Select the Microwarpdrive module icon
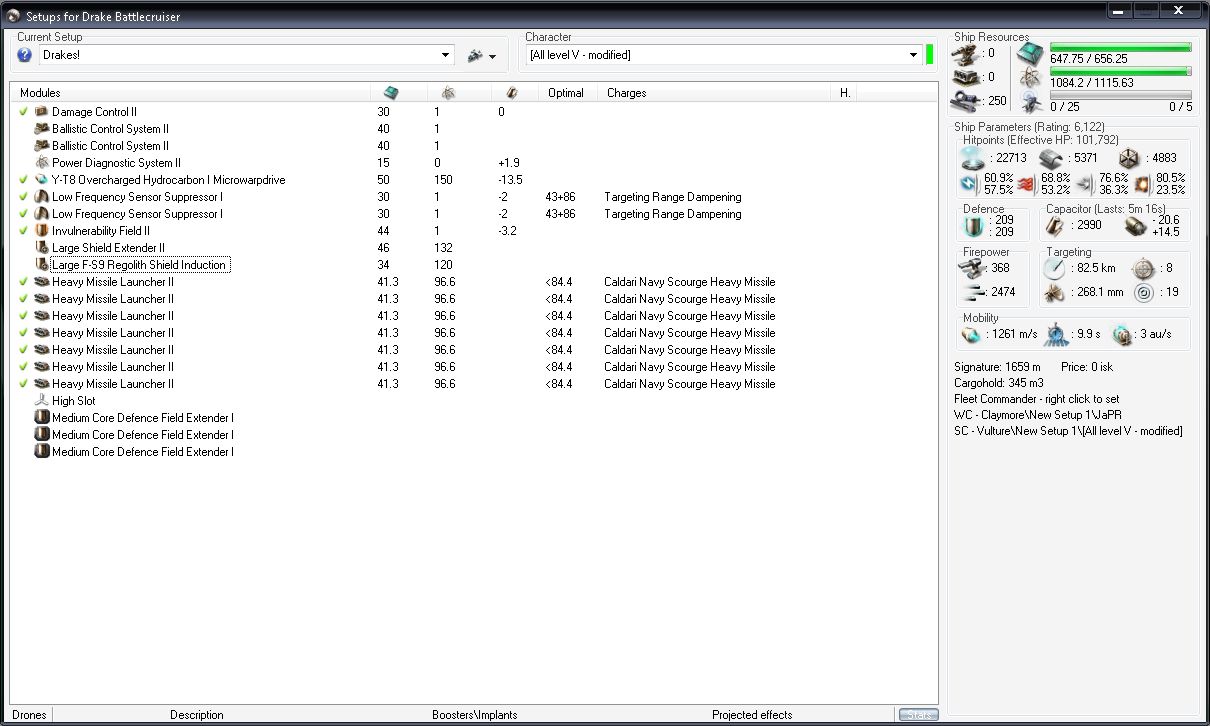 [x=42, y=180]
